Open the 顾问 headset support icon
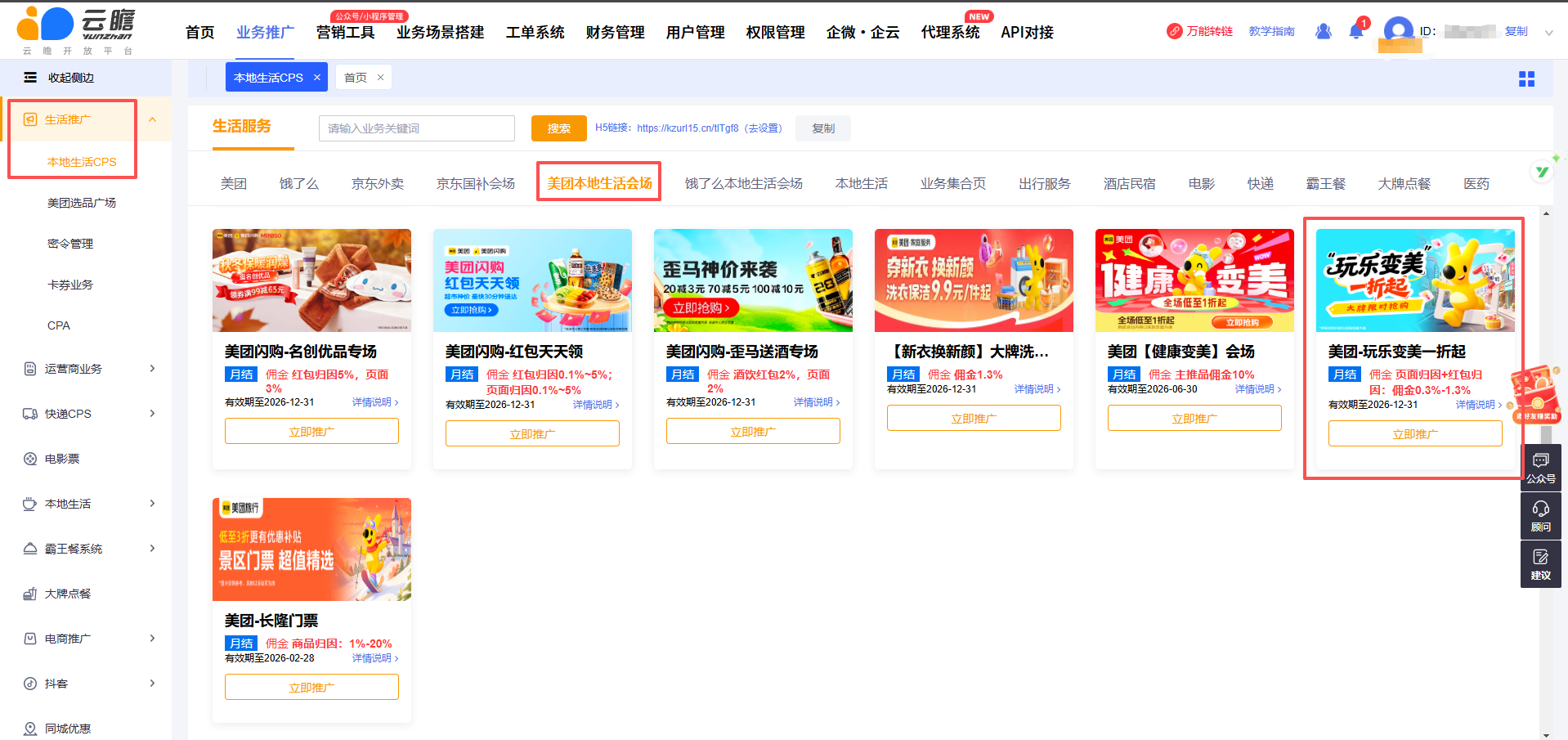The width and height of the screenshot is (1568, 740). pos(1540,509)
